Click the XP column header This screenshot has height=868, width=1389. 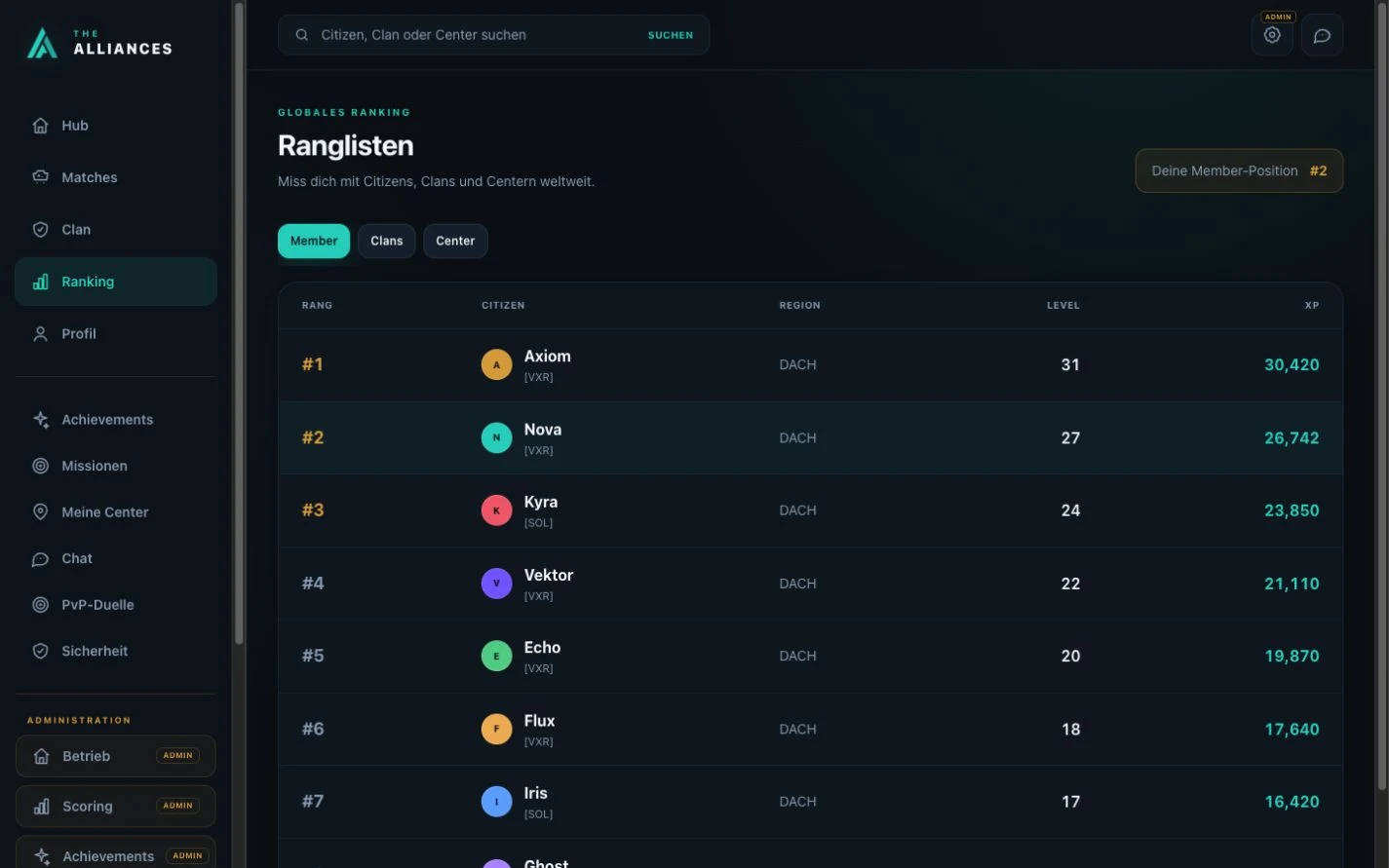[1312, 306]
